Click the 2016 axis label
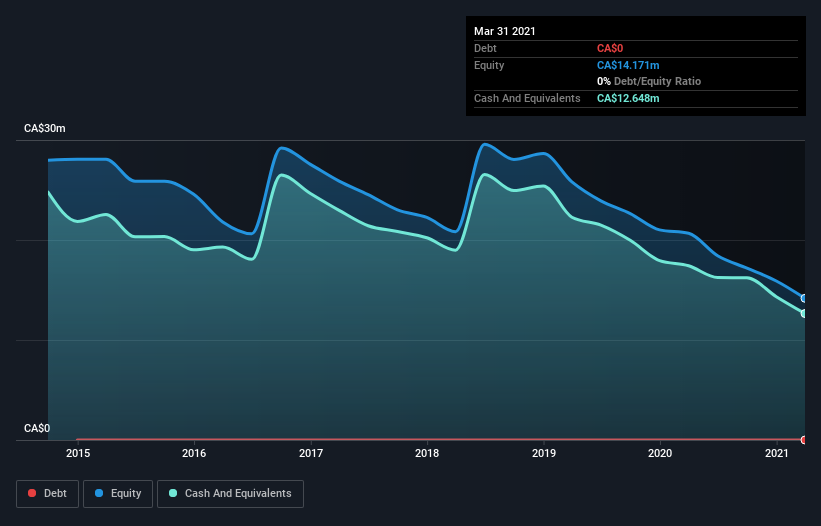This screenshot has width=821, height=526. (x=194, y=453)
